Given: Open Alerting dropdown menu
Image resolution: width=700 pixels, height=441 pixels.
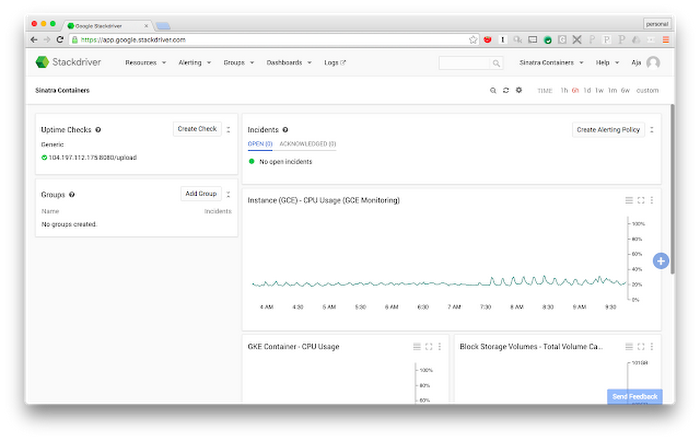Looking at the screenshot, I should coord(195,62).
